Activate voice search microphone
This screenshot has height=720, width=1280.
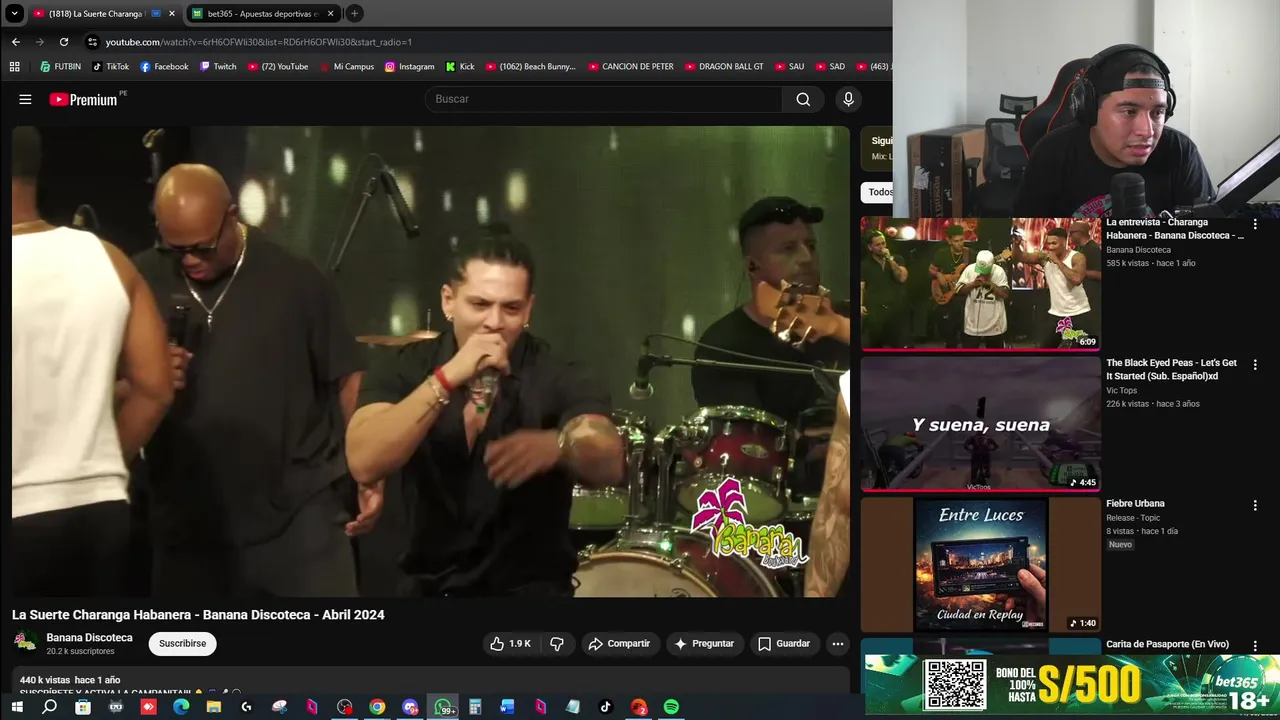848,99
